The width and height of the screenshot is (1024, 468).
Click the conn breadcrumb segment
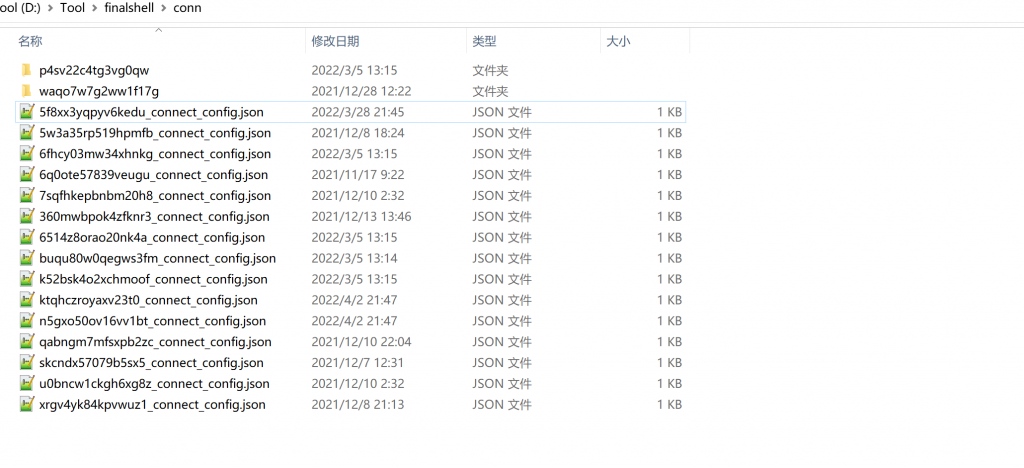[x=187, y=8]
